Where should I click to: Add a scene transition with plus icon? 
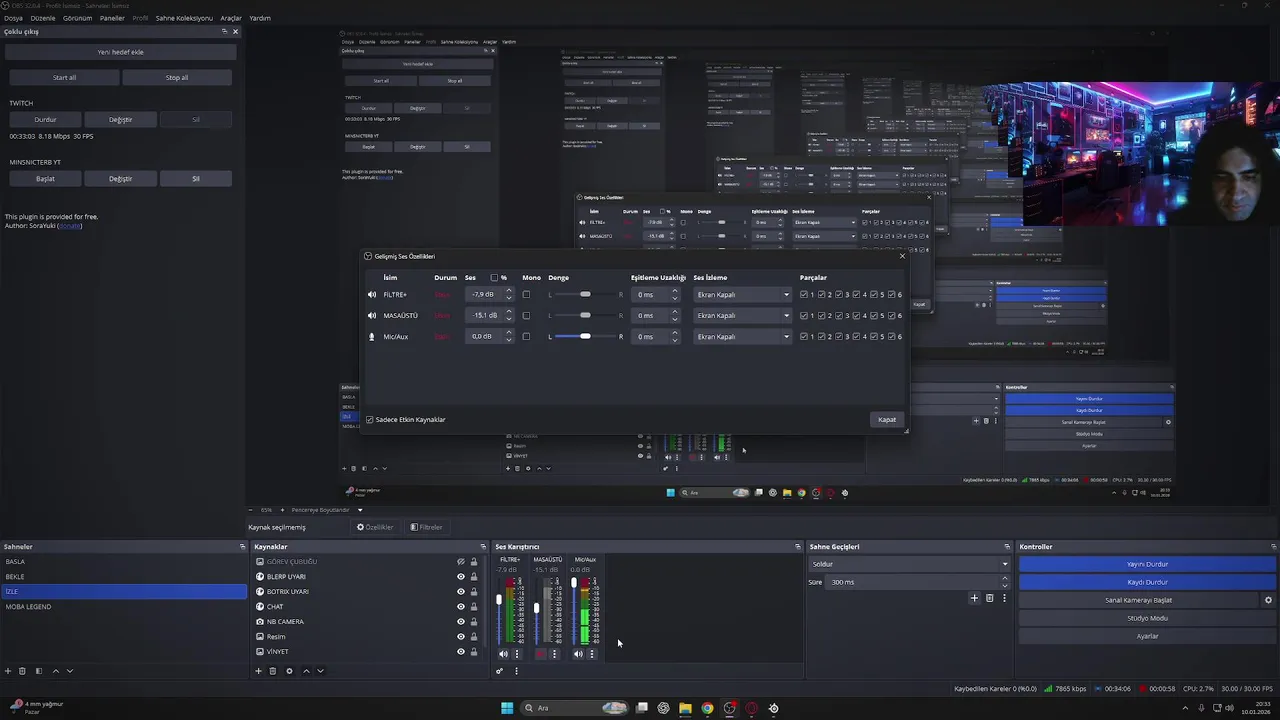coord(974,598)
